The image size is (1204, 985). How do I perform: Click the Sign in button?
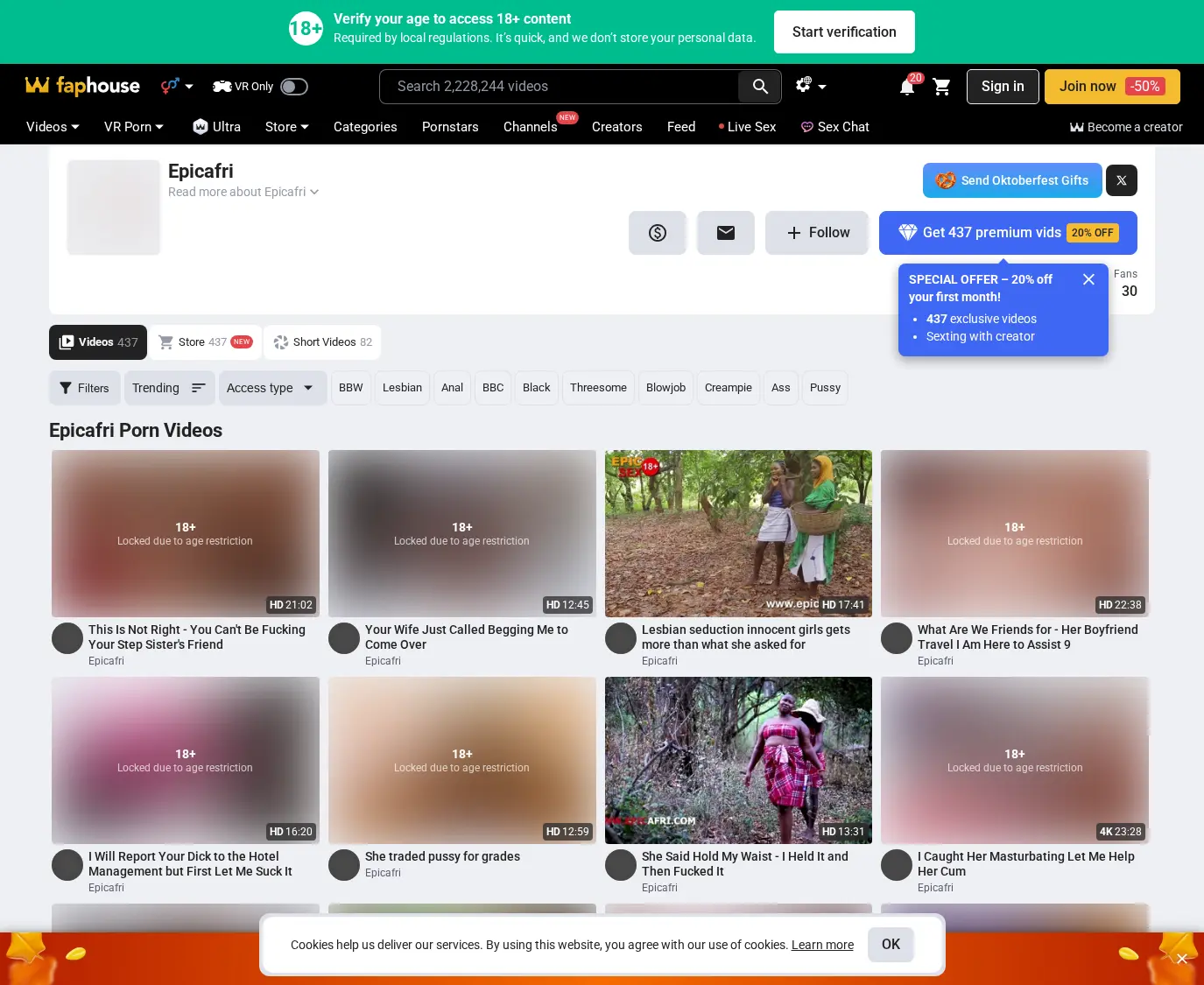click(x=1003, y=87)
